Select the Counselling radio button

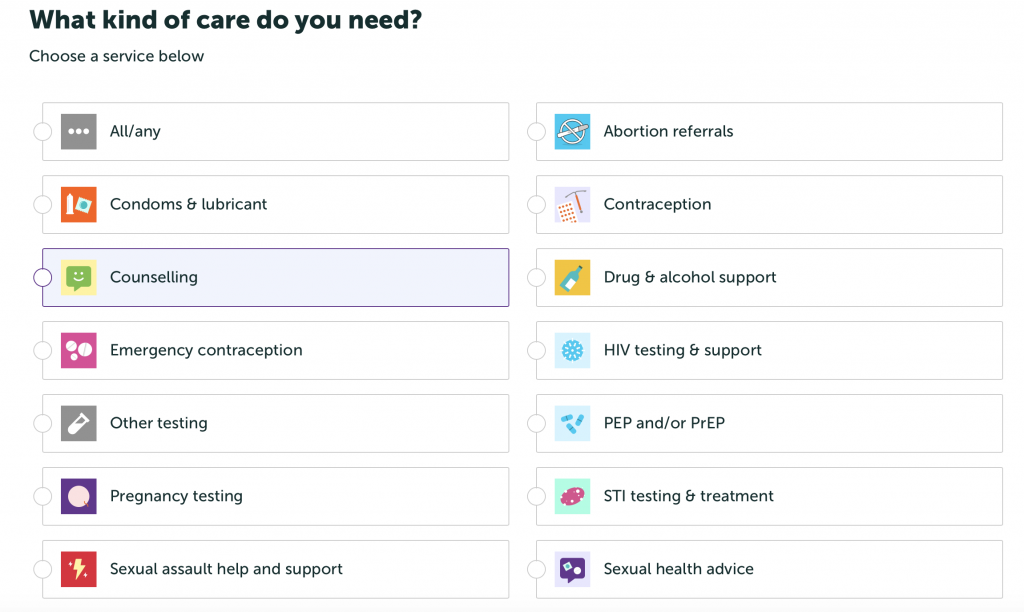pyautogui.click(x=42, y=278)
